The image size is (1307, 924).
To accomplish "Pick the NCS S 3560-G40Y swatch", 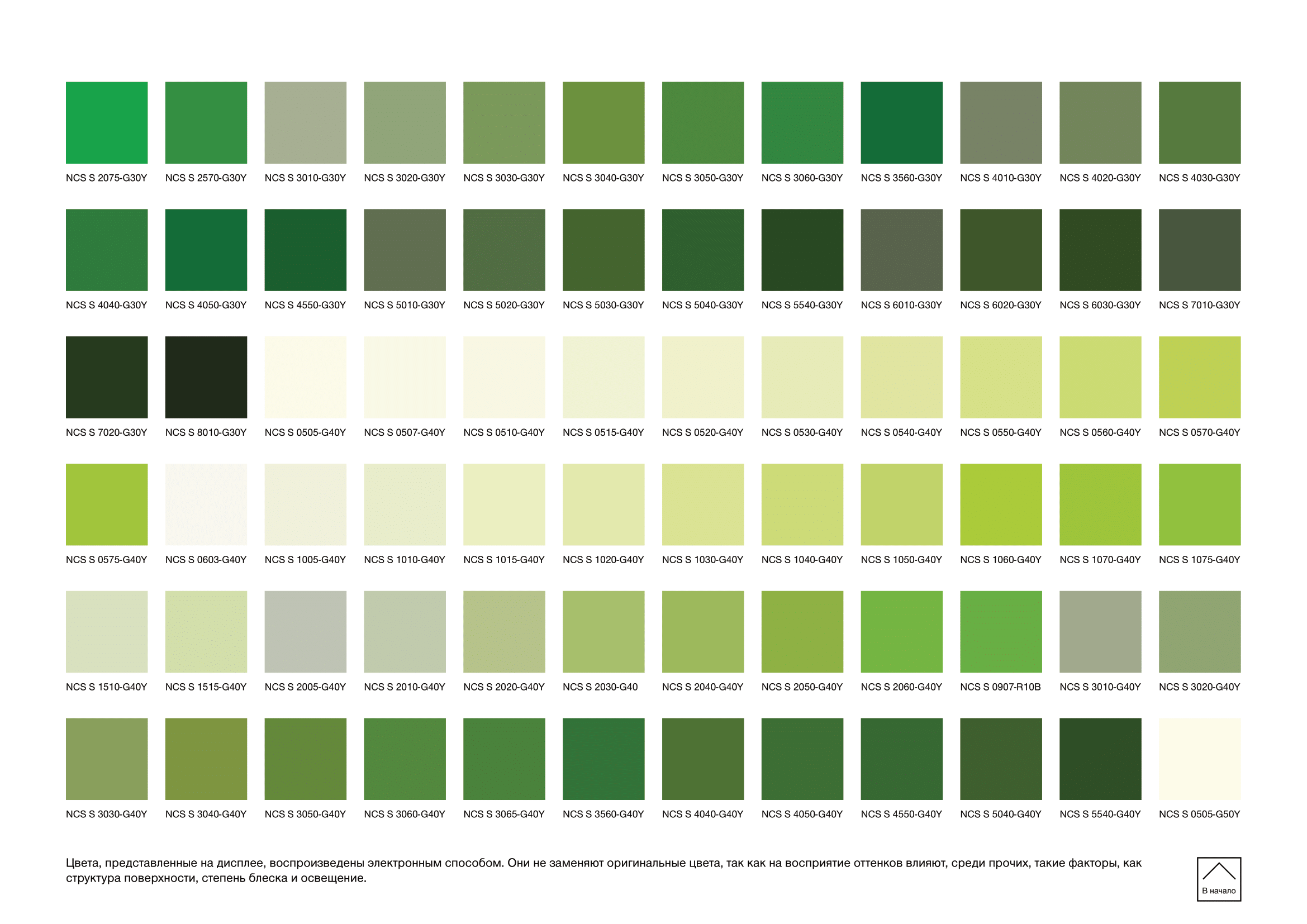I will click(603, 759).
